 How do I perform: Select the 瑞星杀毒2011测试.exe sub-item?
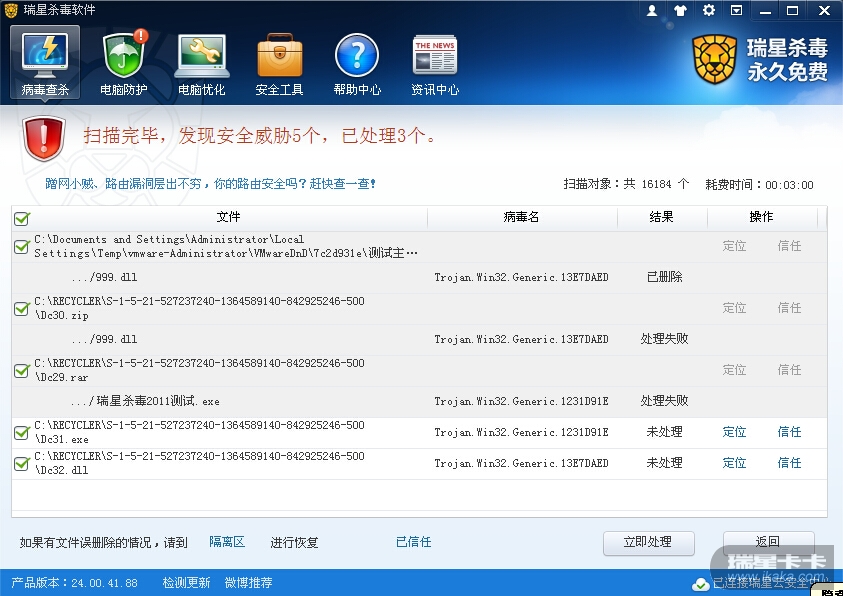(x=145, y=401)
